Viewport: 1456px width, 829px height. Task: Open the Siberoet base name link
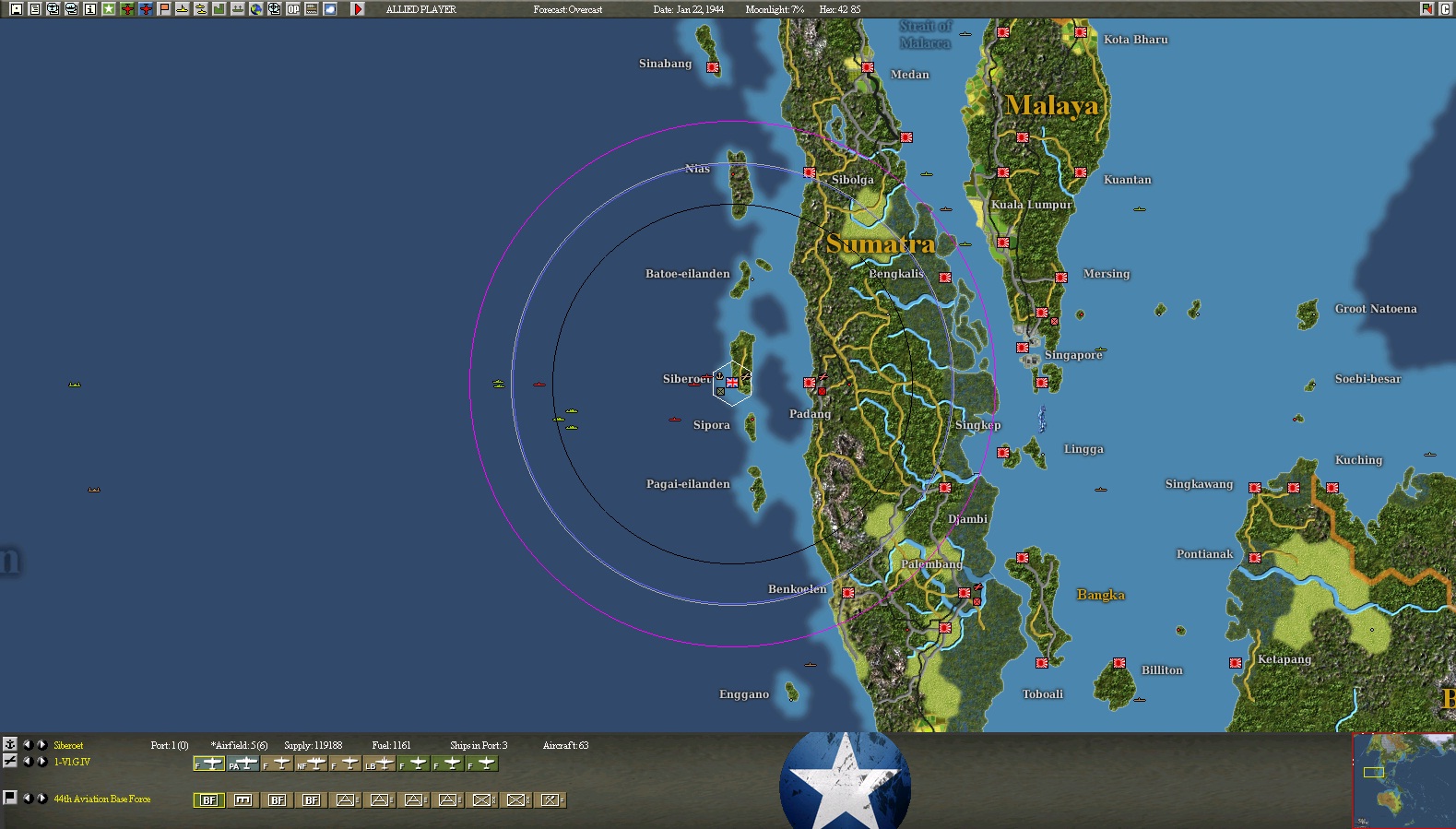pos(68,745)
